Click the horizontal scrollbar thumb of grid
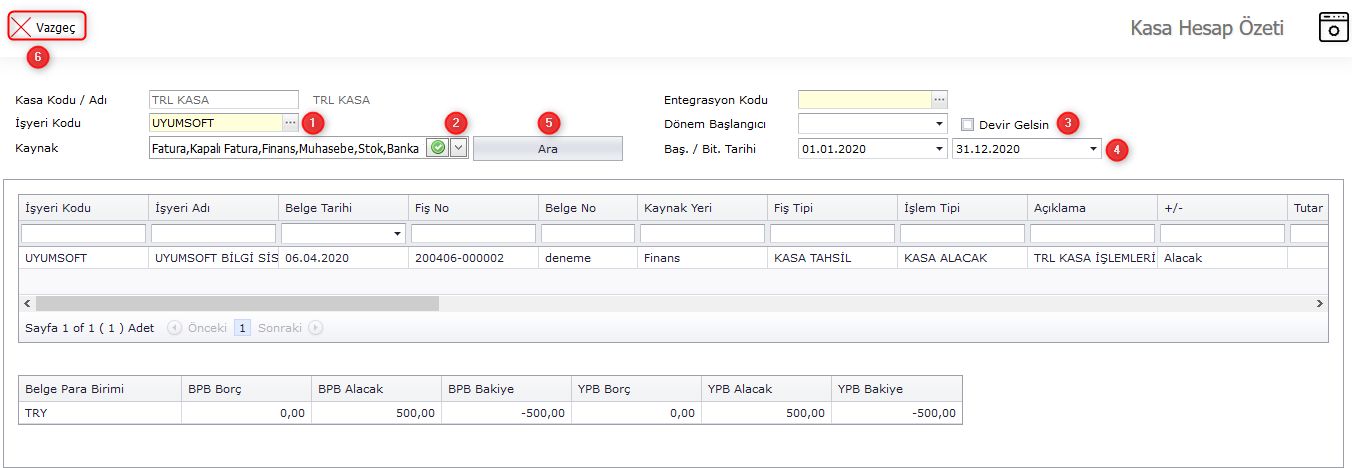Screen dimensions: 1352x468 [x=236, y=303]
